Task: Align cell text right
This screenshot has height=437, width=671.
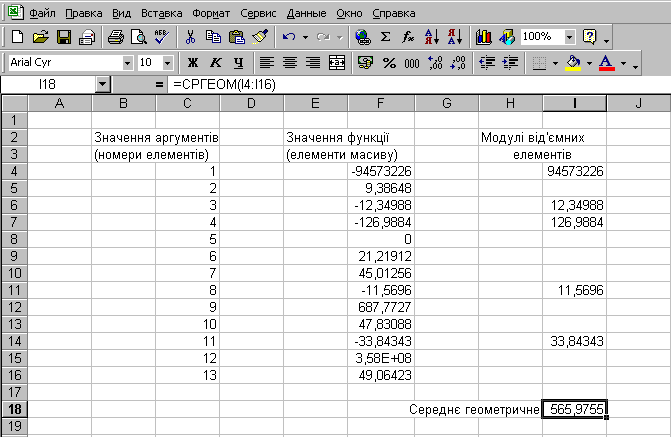Action: pyautogui.click(x=313, y=63)
